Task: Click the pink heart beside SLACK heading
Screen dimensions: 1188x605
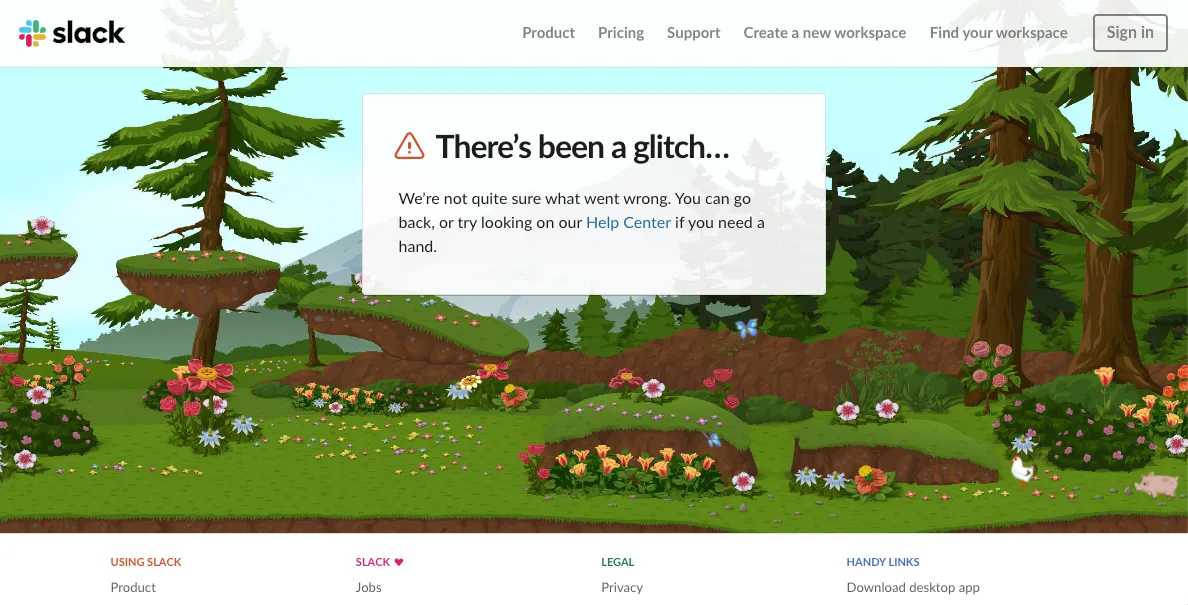Action: pyautogui.click(x=399, y=562)
